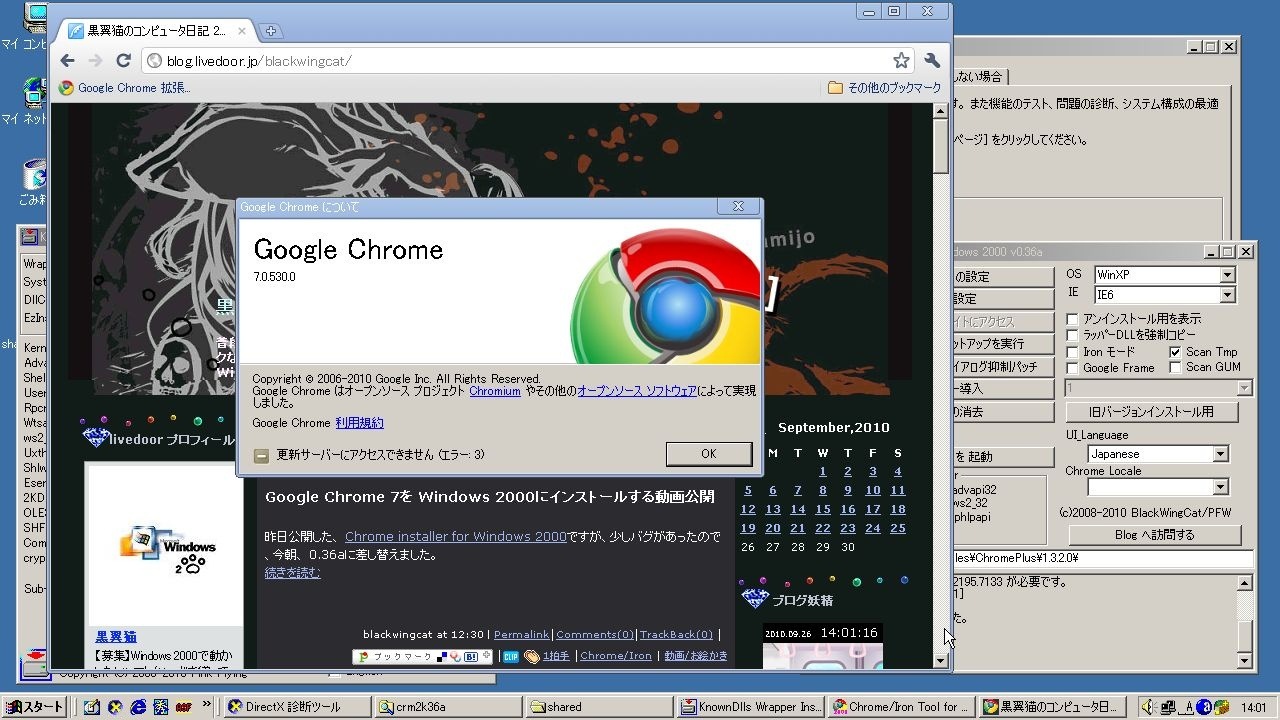Click the Chrome forward arrow
Image resolution: width=1280 pixels, height=720 pixels.
tap(96, 60)
